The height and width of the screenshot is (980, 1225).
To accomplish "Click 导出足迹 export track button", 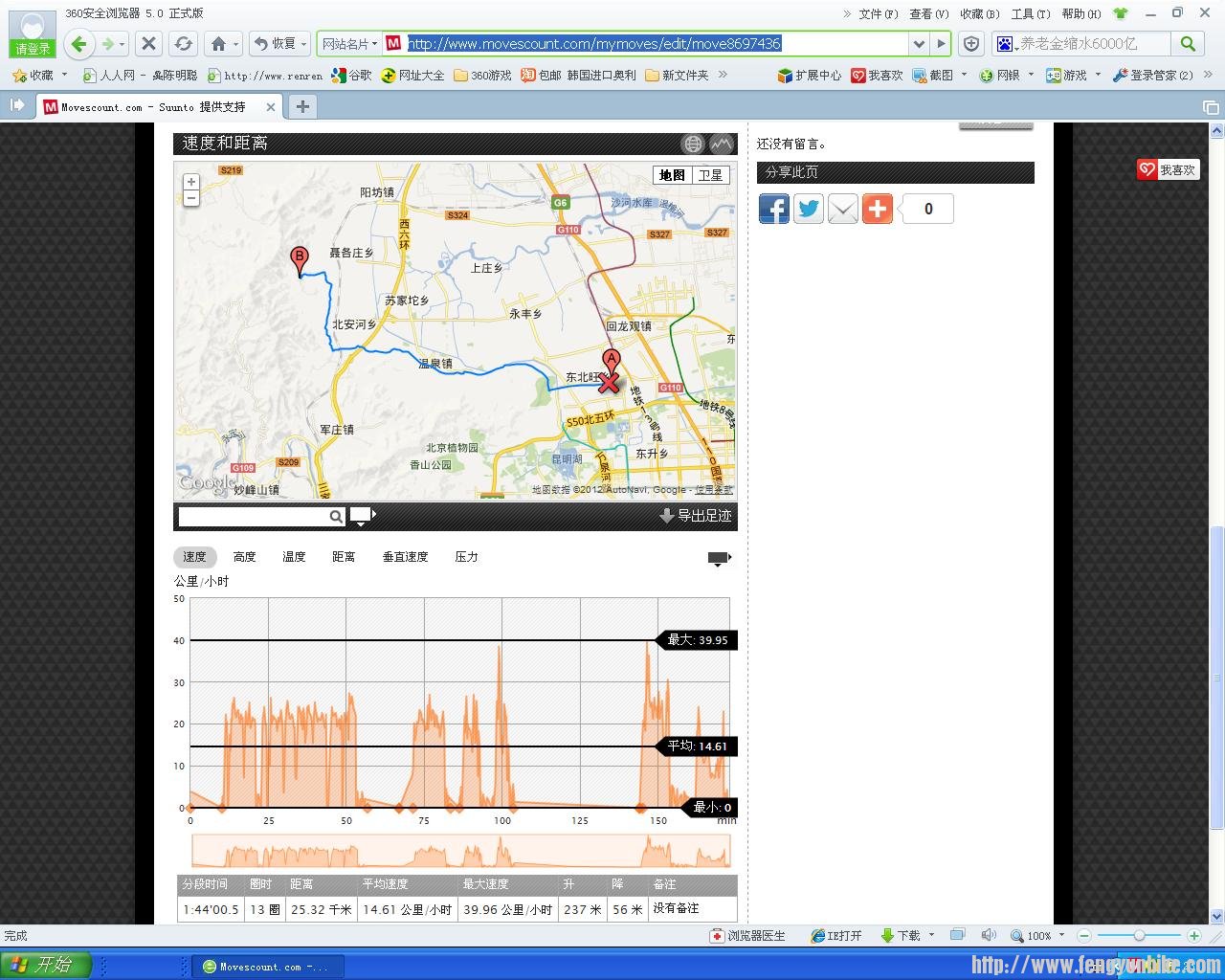I will (x=696, y=516).
